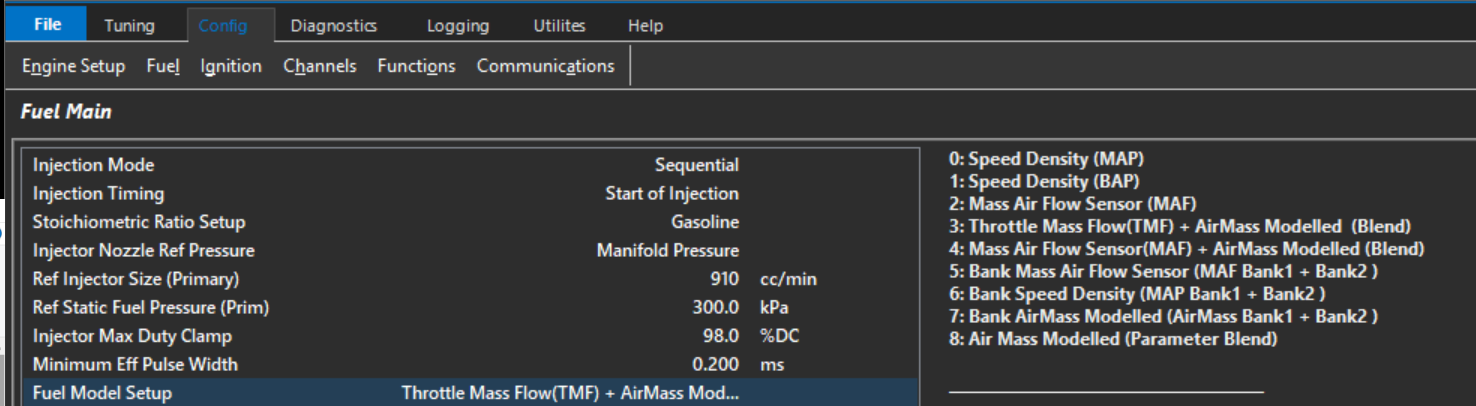Screen dimensions: 1476x406
Task: Edit the Ref Injector Size value 910
Action: tap(724, 279)
